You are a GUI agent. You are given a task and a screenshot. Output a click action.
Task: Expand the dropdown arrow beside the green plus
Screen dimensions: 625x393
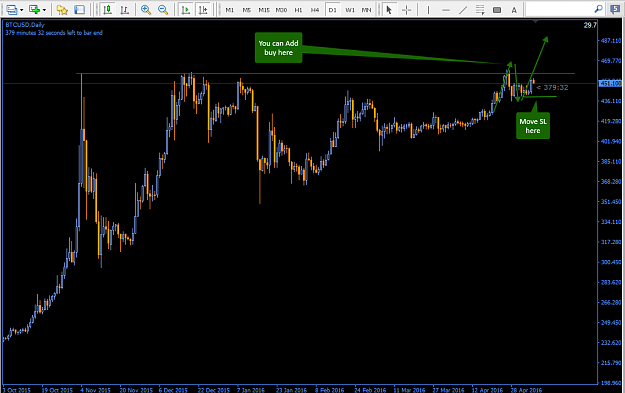(44, 10)
